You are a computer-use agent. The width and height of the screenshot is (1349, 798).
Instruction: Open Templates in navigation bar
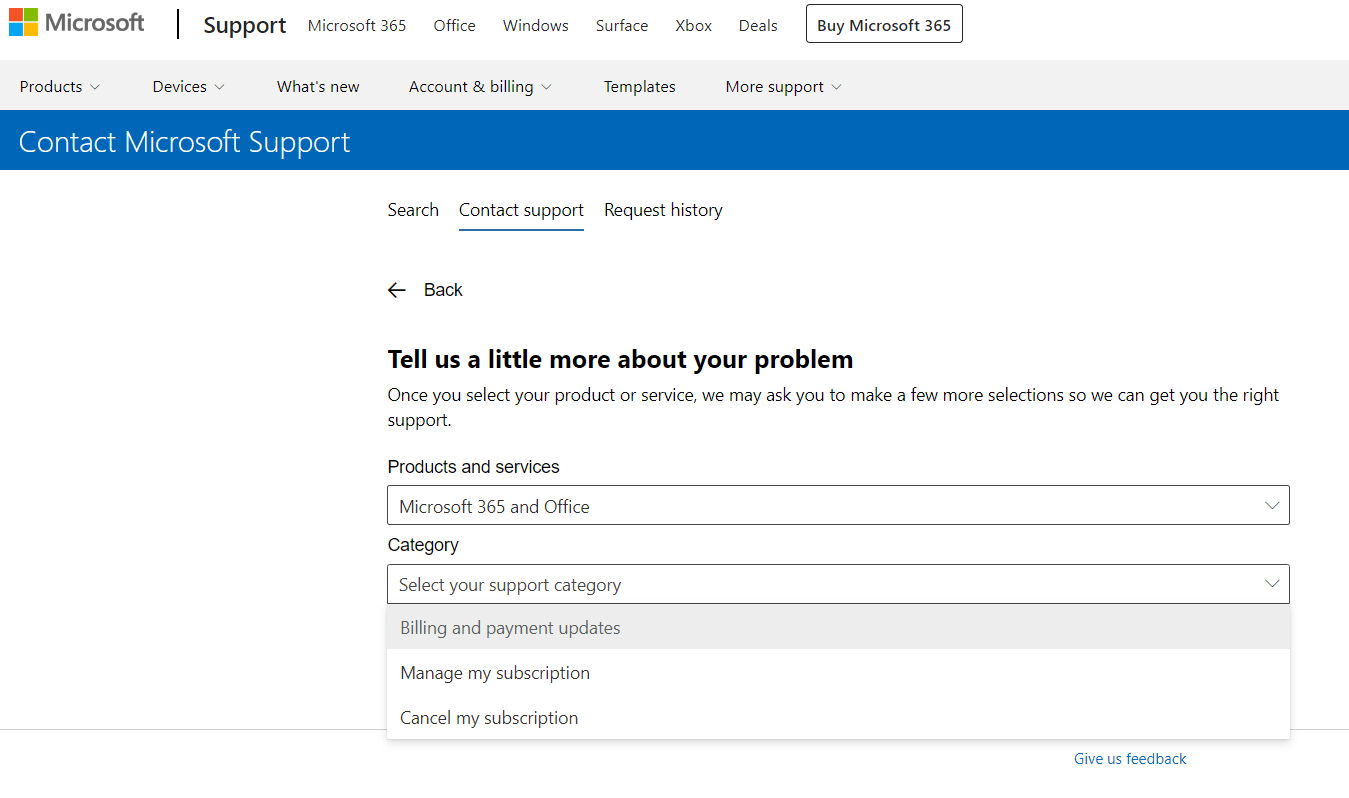click(640, 87)
